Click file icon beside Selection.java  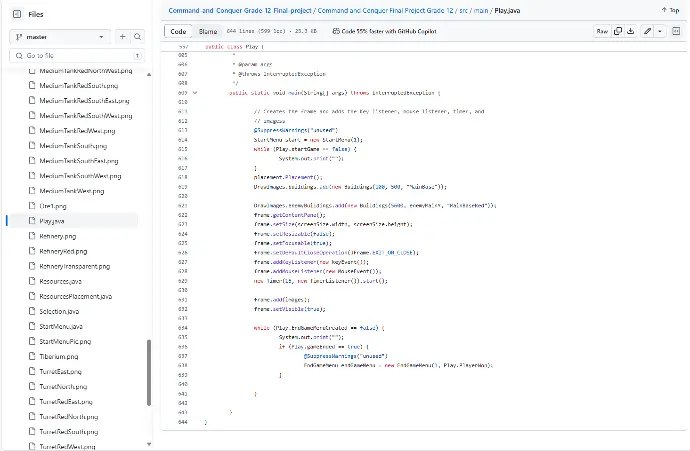(32, 311)
